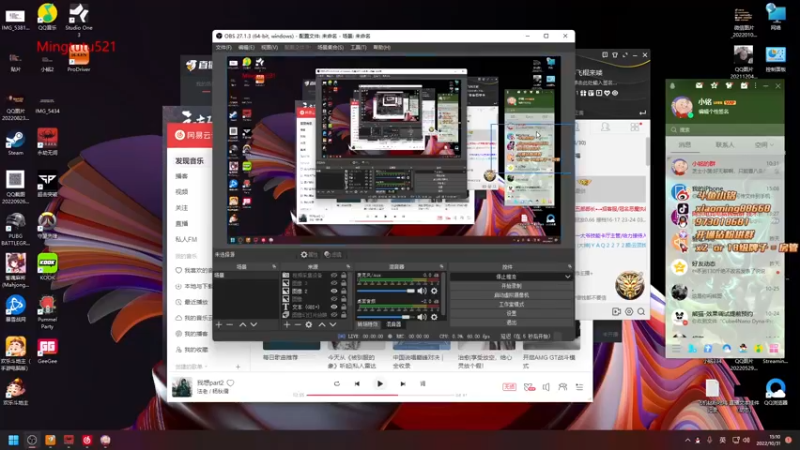Toggle visibility of 图像幻灯片放映 source
This screenshot has height=450, width=800.
point(334,315)
